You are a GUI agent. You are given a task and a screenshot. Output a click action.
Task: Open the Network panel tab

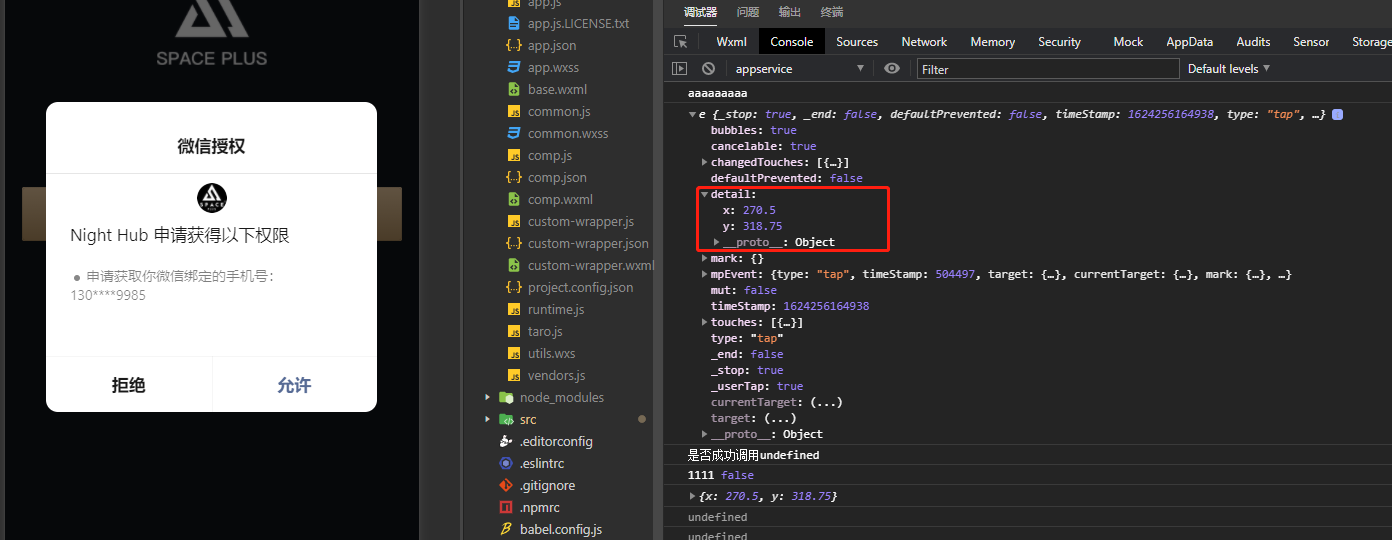924,42
